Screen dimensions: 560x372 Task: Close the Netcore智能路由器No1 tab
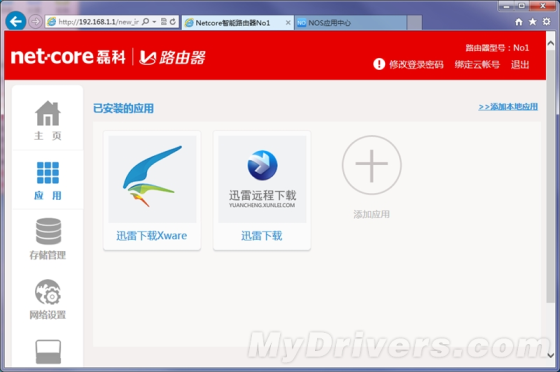(288, 23)
